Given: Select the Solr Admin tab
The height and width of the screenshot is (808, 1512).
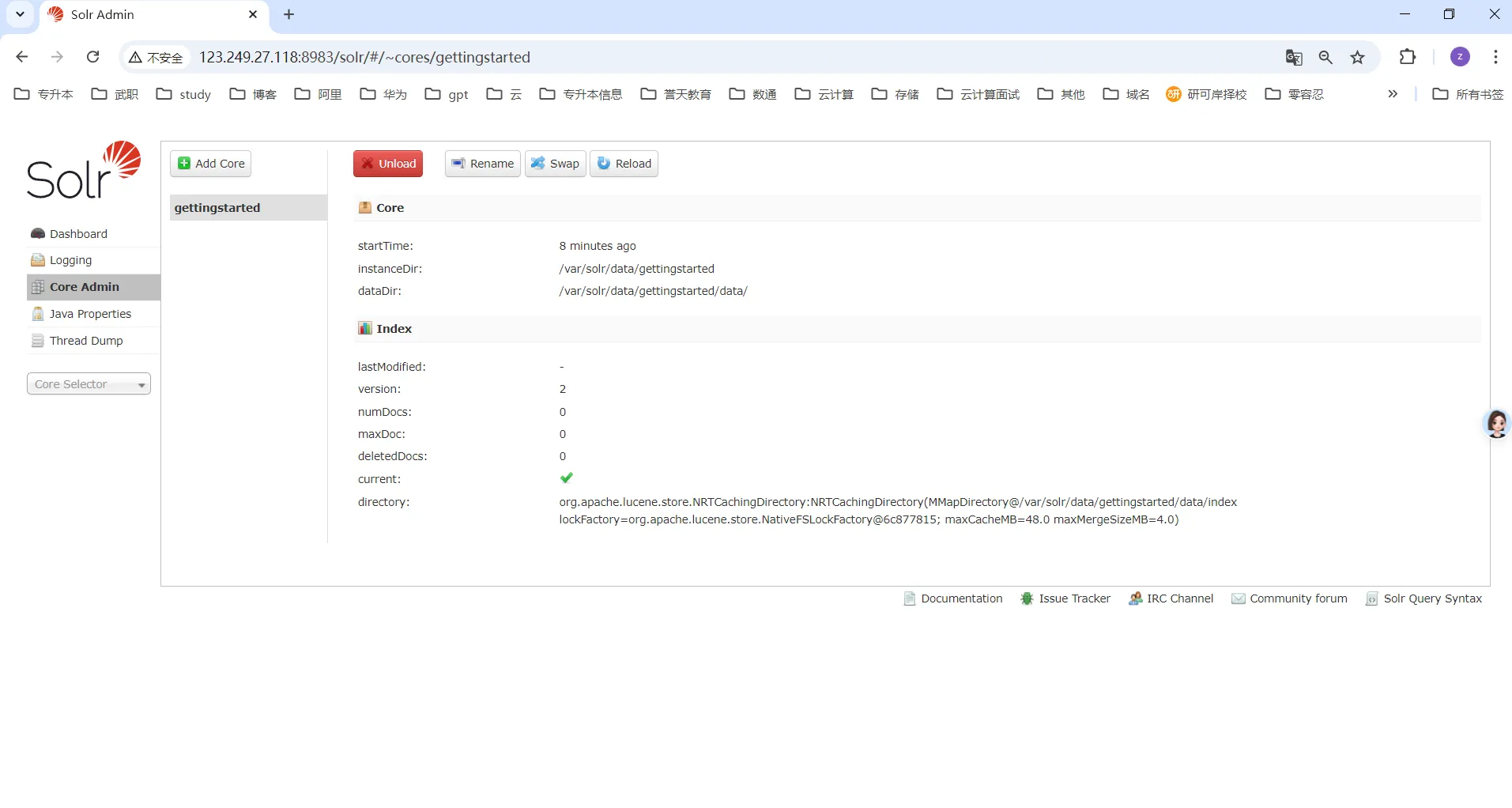Looking at the screenshot, I should tap(154, 14).
